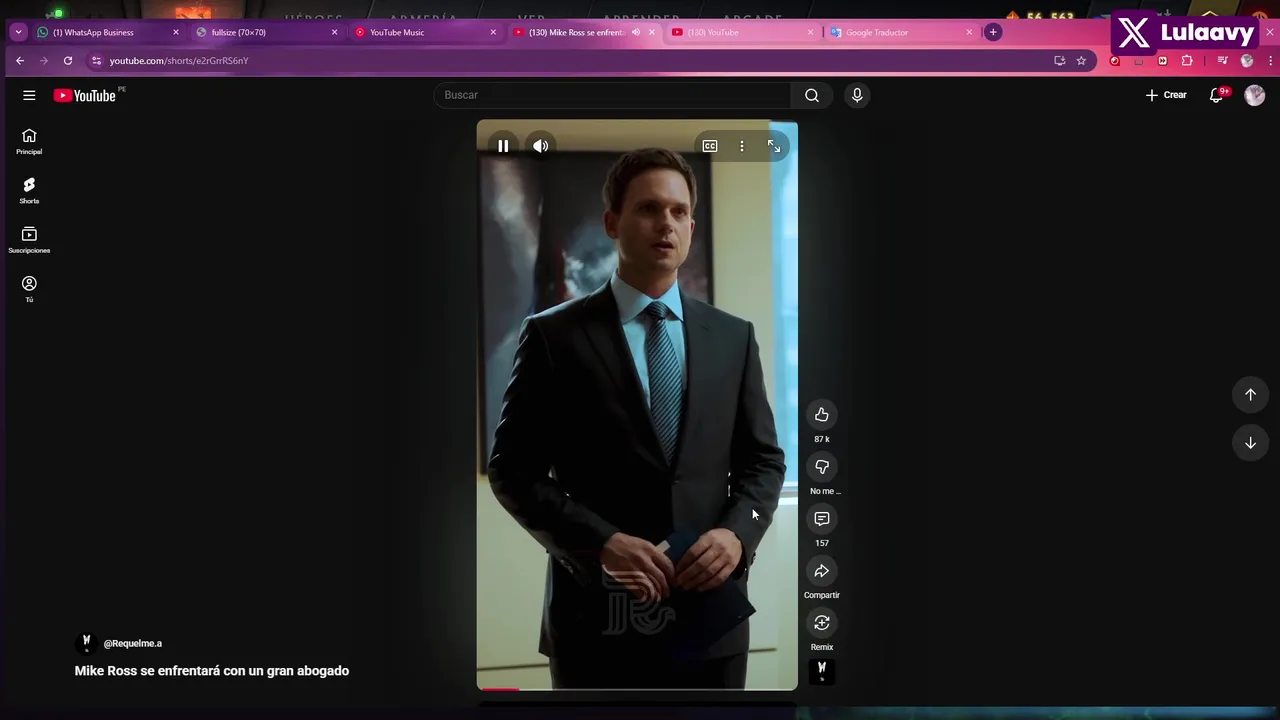
Task: Click the @Requelme.a channel avatar
Action: (x=86, y=643)
